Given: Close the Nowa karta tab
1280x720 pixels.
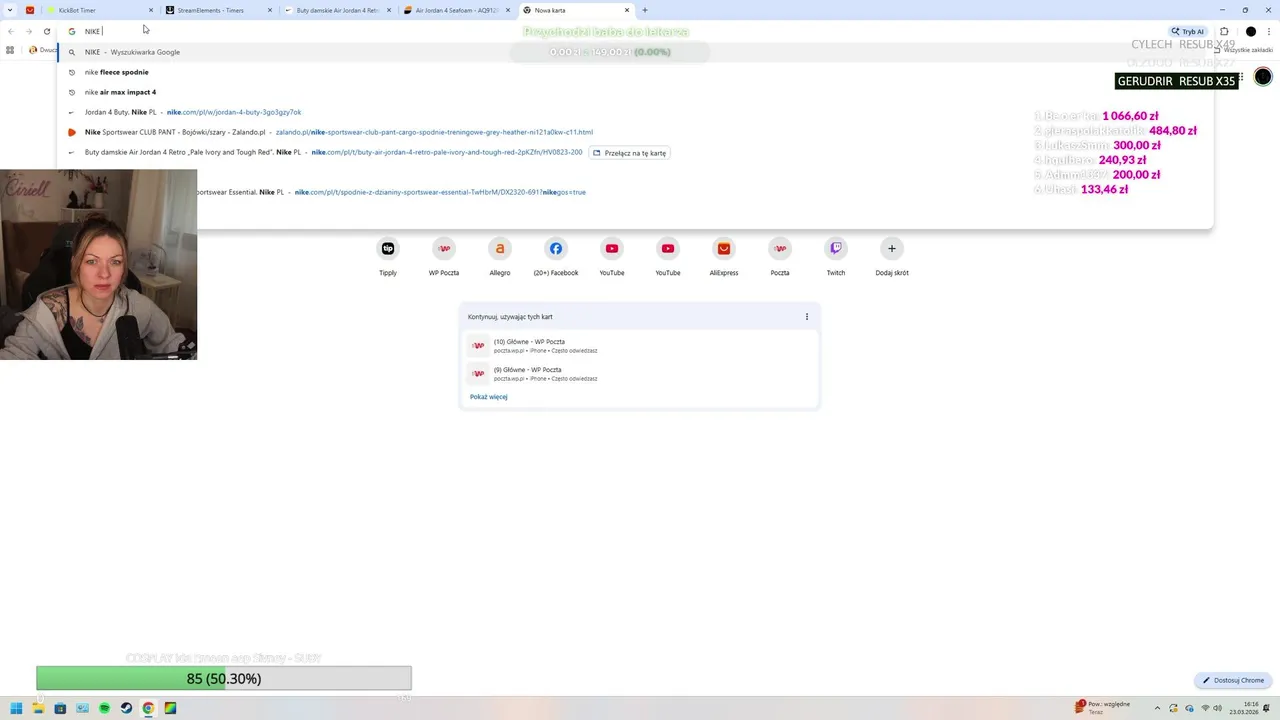Looking at the screenshot, I should (627, 10).
